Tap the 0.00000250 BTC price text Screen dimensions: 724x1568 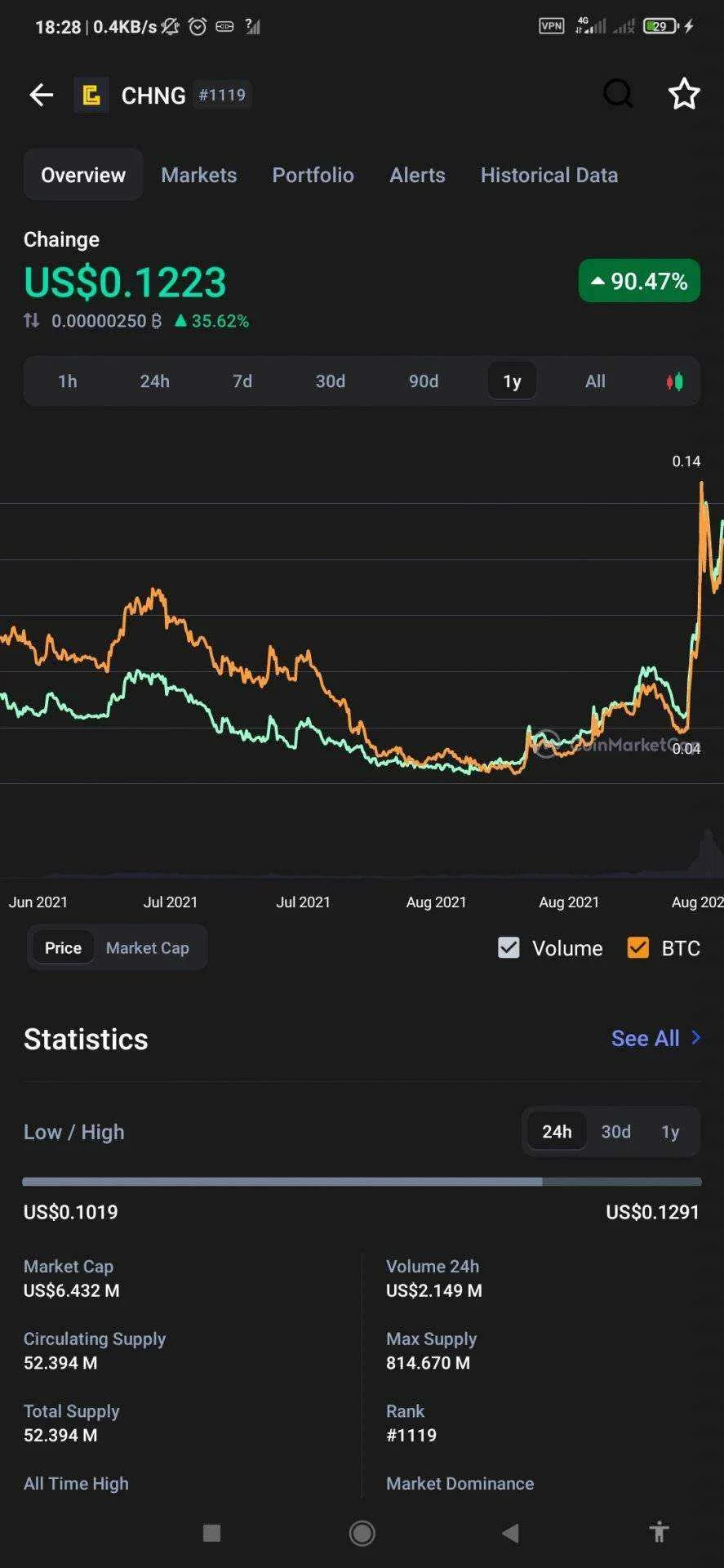click(106, 321)
